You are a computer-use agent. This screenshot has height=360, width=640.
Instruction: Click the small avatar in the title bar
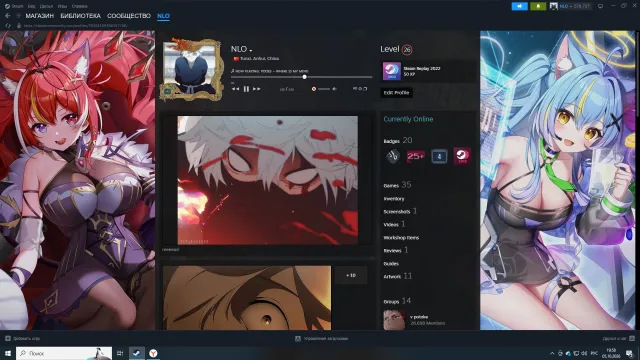click(x=554, y=6)
